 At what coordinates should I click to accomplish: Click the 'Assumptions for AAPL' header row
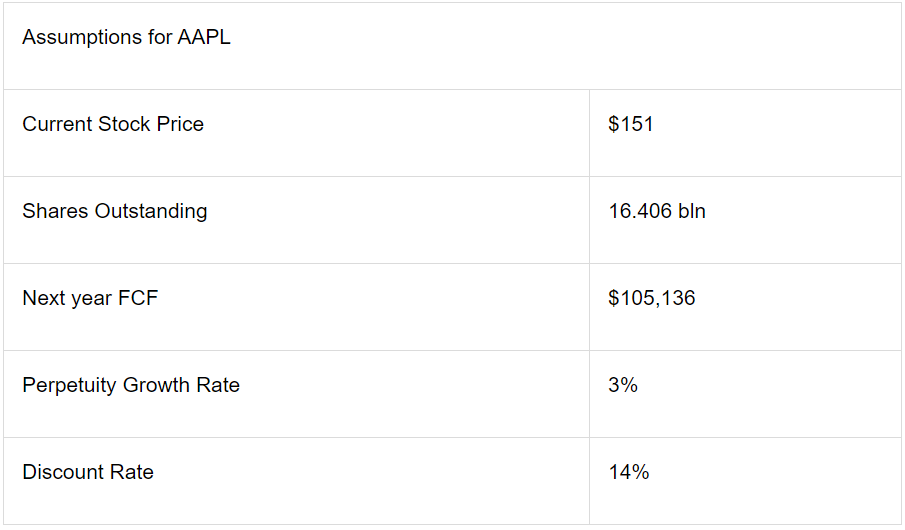point(452,46)
